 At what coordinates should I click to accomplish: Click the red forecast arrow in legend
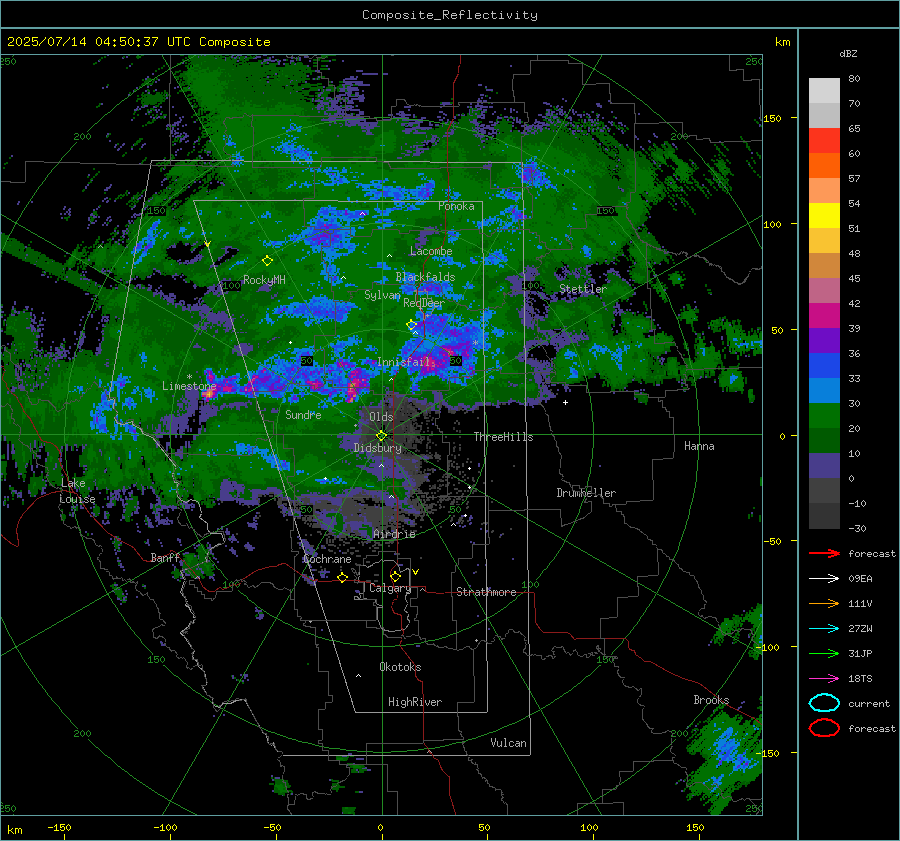coord(824,553)
